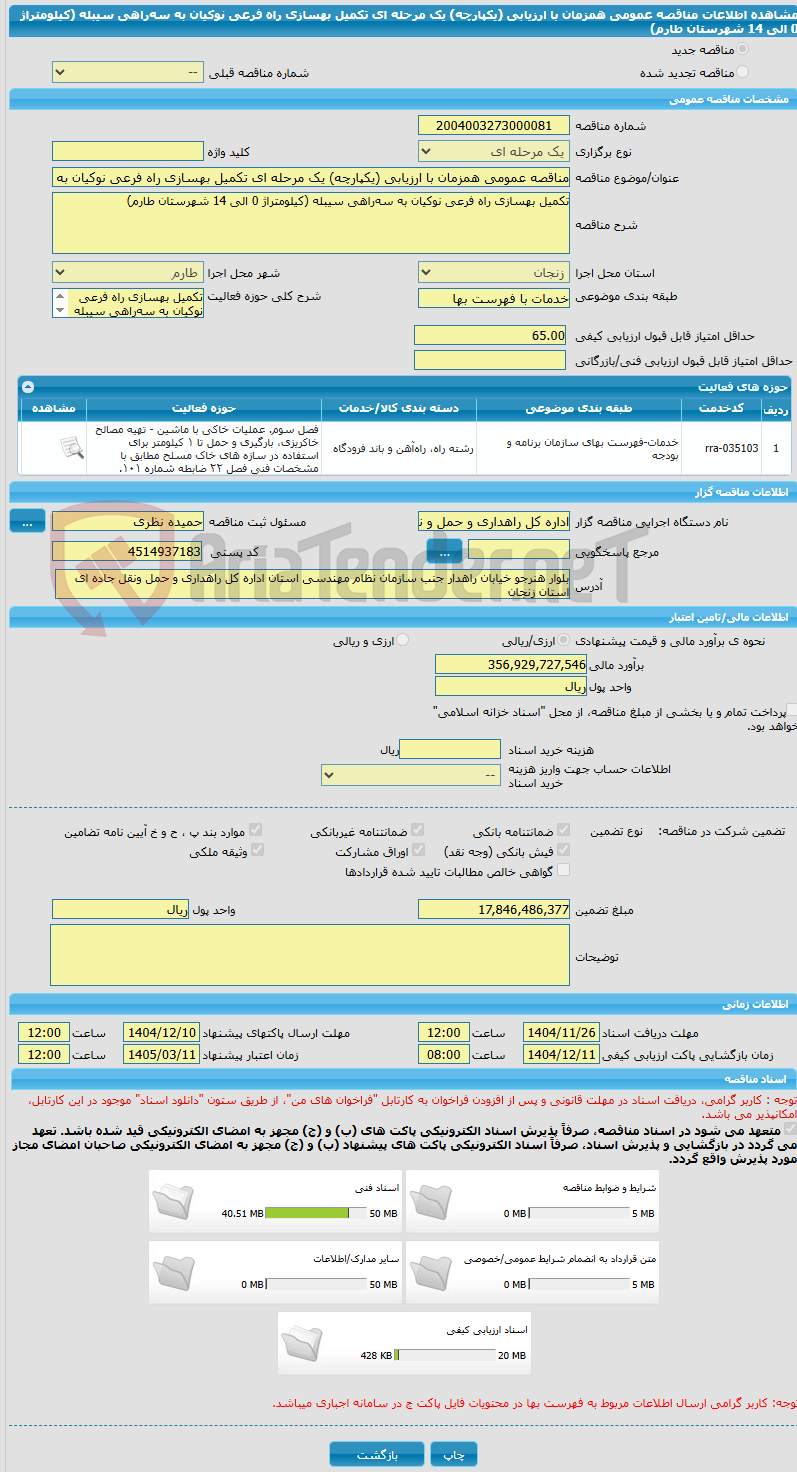Toggle the گواهی خالص مطالبات checkbox
The height and width of the screenshot is (1472, 797).
(564, 870)
